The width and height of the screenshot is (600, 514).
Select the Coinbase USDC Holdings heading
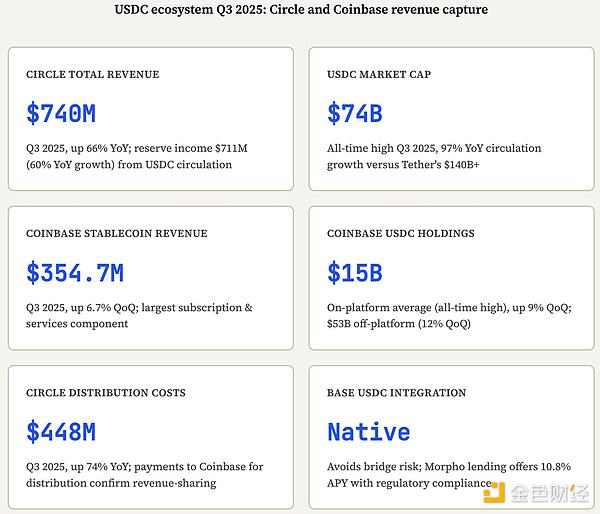point(401,234)
